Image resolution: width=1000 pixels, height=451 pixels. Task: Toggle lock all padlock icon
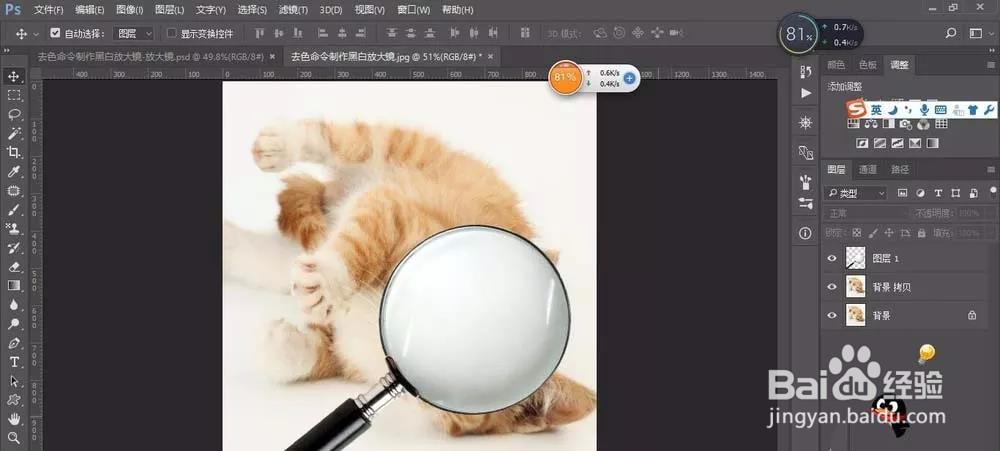920,233
